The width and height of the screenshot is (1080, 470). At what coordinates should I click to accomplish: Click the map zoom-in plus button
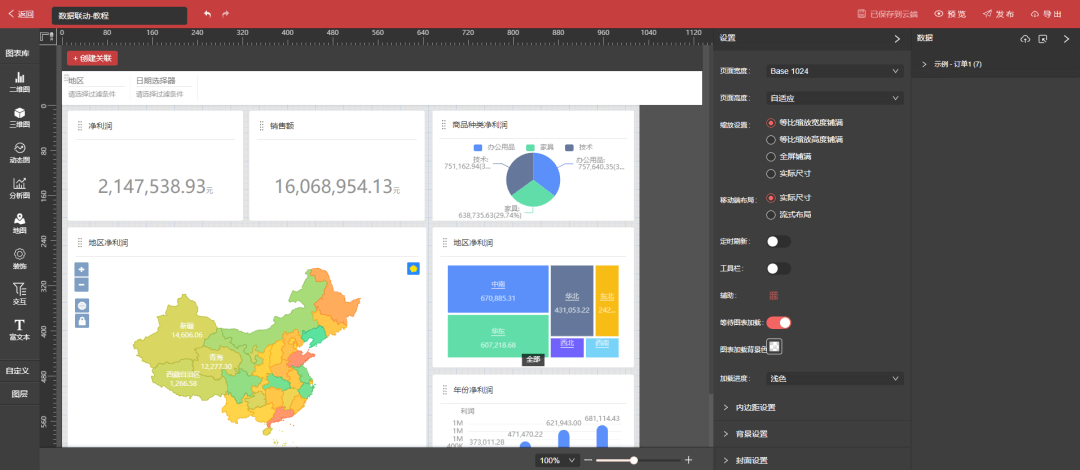tap(82, 269)
